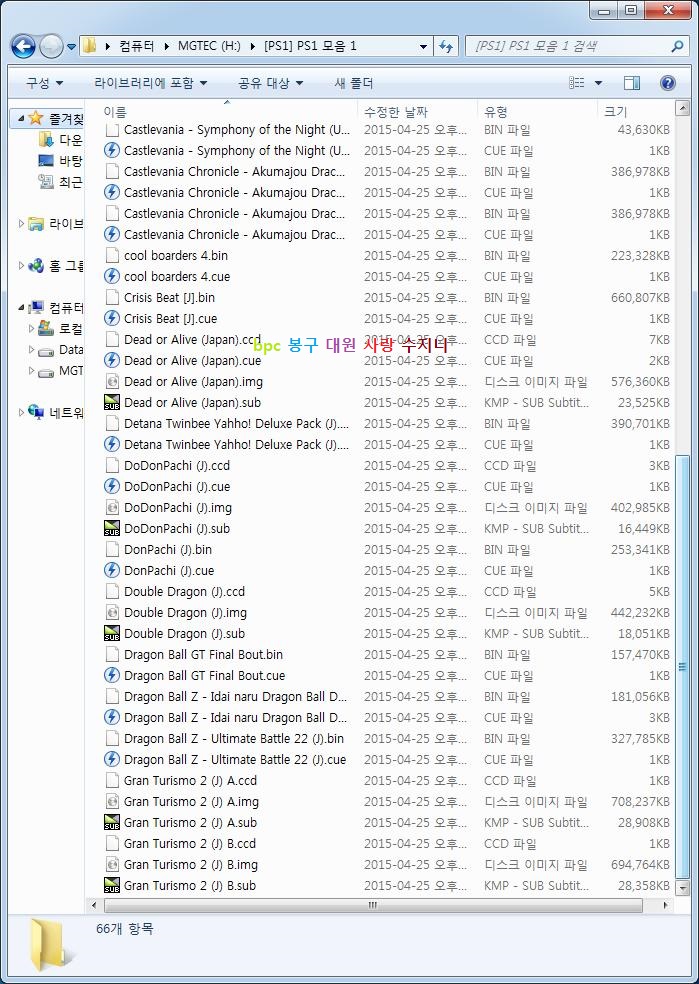The height and width of the screenshot is (984, 699).
Task: Toggle the preview pane icon
Action: (632, 83)
